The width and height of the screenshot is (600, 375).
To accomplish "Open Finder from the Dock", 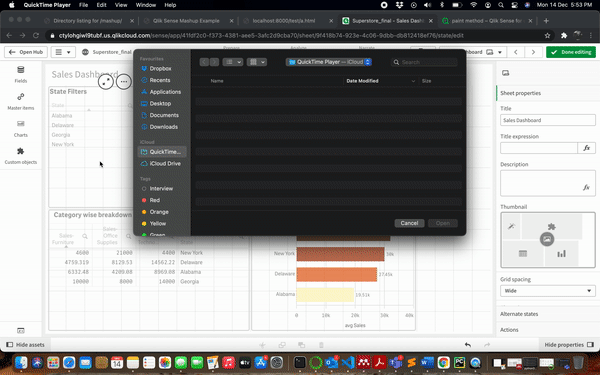I will click(21, 362).
